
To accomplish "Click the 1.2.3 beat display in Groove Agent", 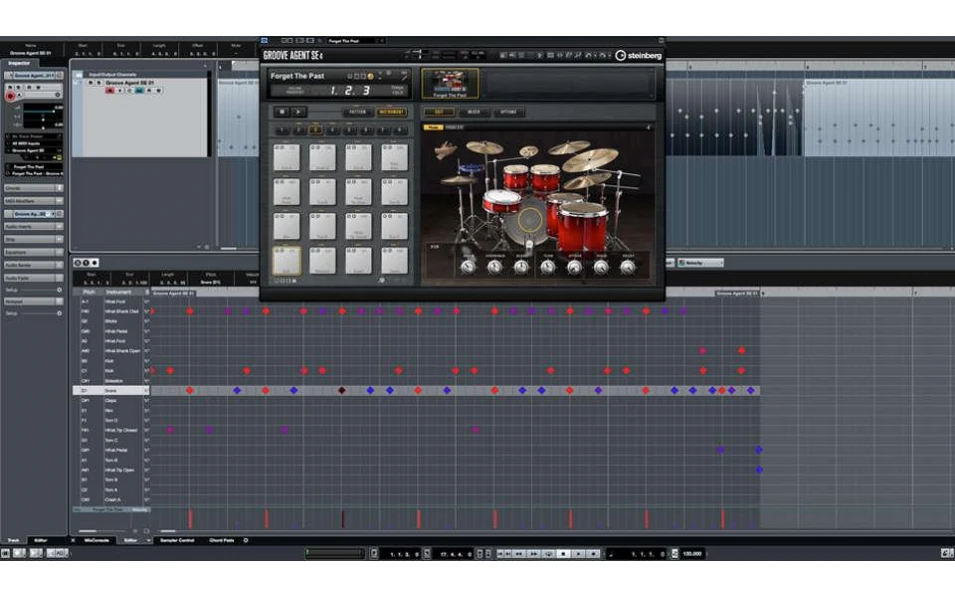I will (350, 91).
